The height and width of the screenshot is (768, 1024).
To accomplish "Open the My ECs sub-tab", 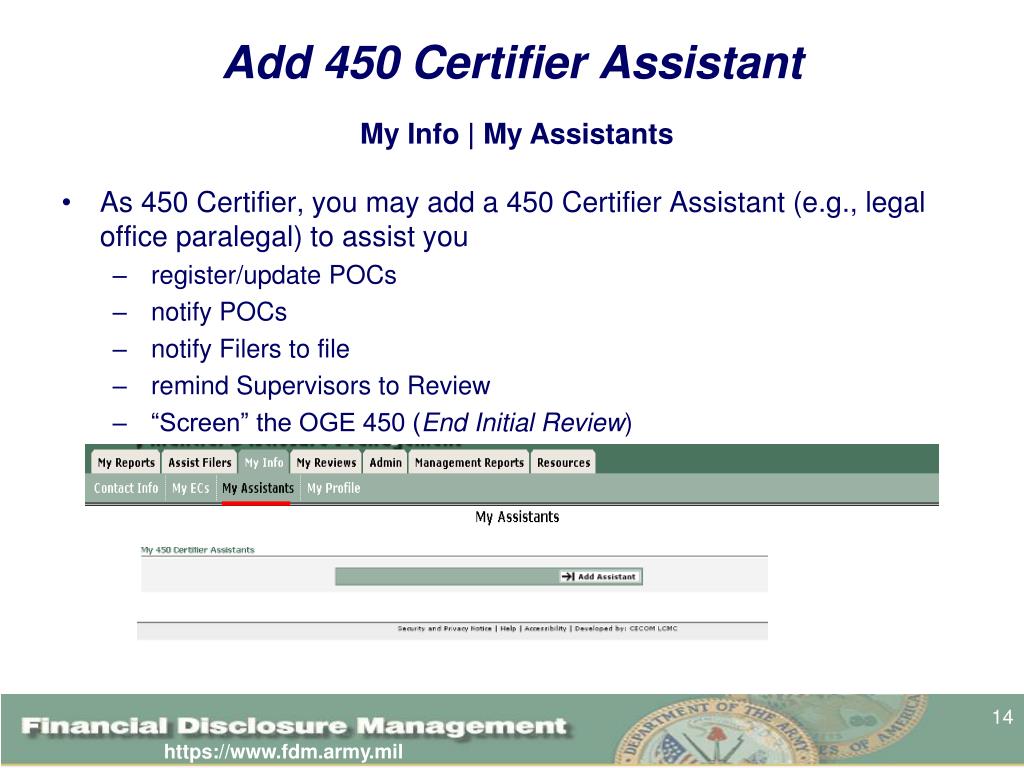I will click(191, 488).
